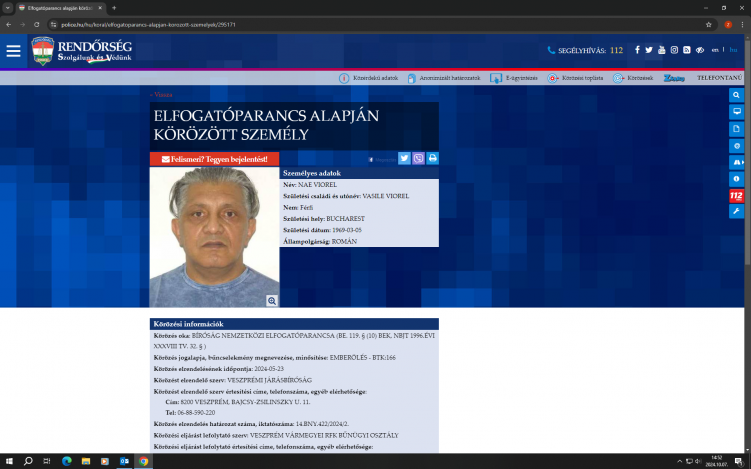Viewport: 751px width, 469px height.
Task: Bookmark page with star icon
Action: 708,24
